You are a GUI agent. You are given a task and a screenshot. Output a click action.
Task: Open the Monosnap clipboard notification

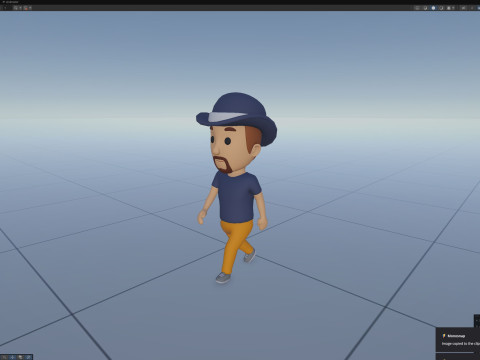point(458,340)
